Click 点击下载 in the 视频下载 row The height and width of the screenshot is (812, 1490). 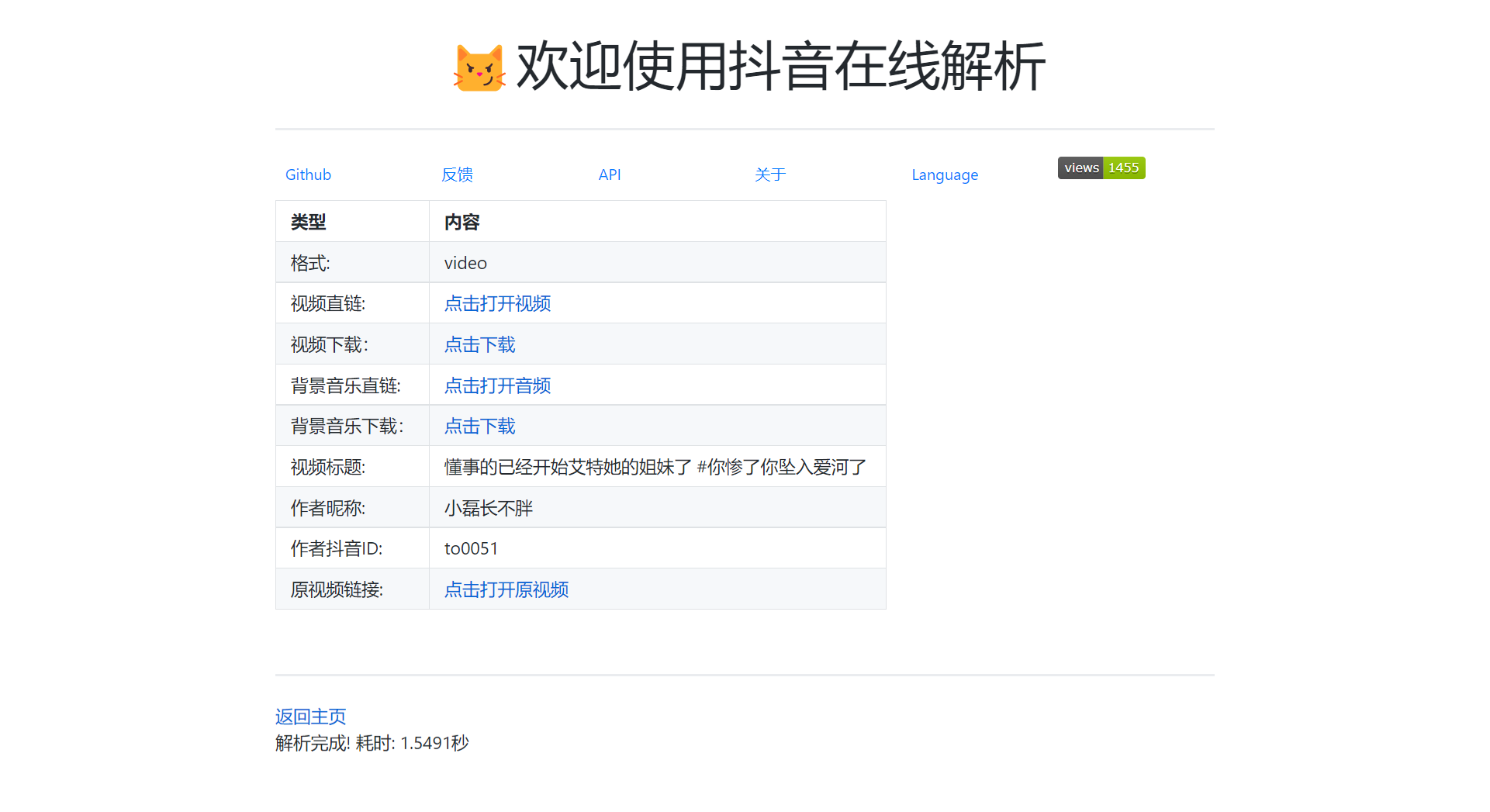(479, 344)
